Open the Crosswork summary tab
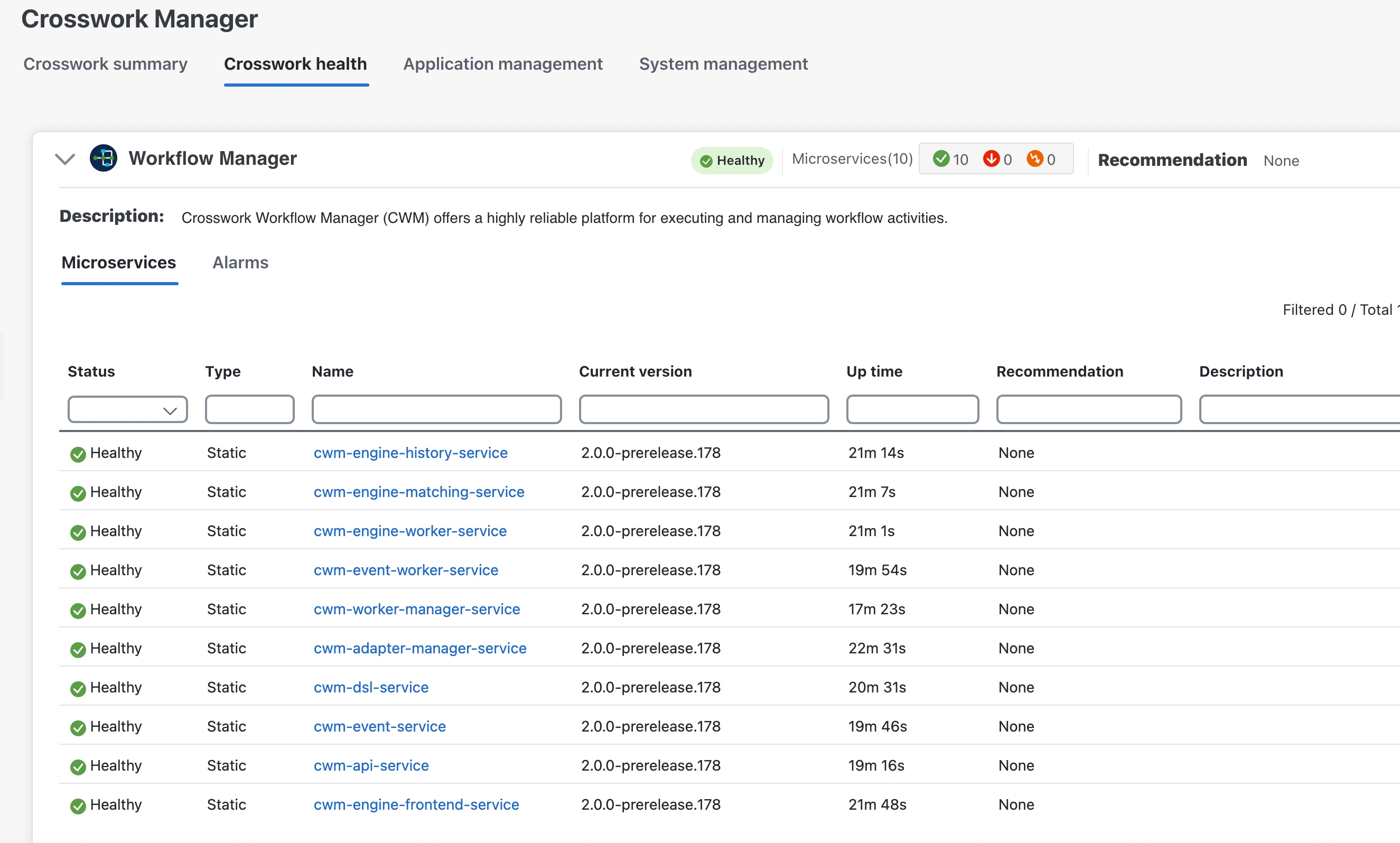 click(x=105, y=63)
